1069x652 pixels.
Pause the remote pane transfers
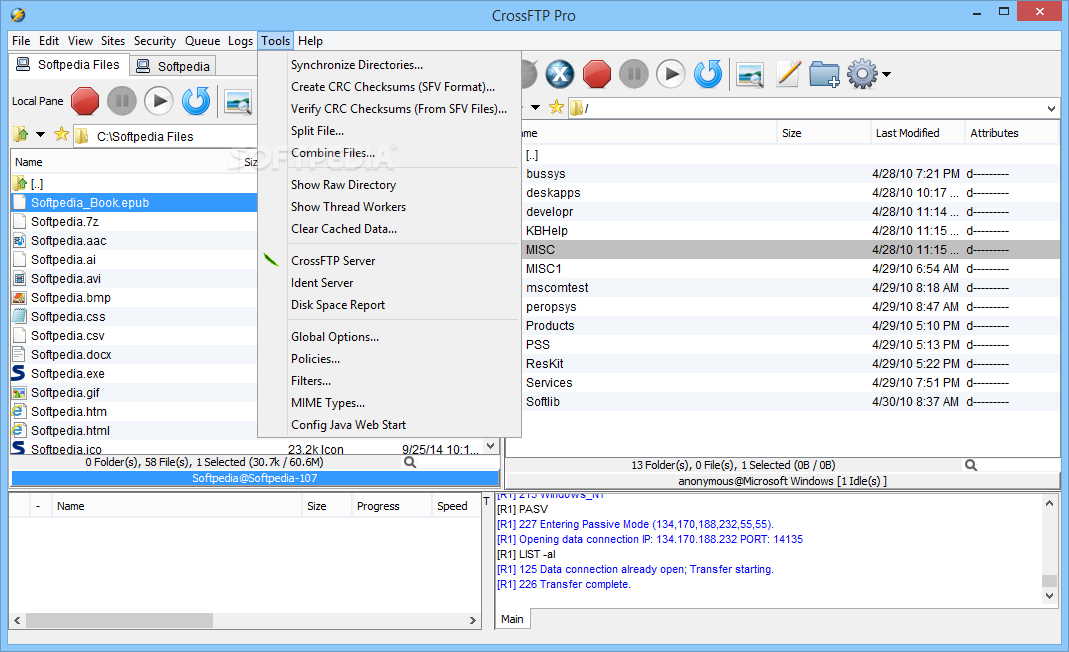(x=633, y=74)
